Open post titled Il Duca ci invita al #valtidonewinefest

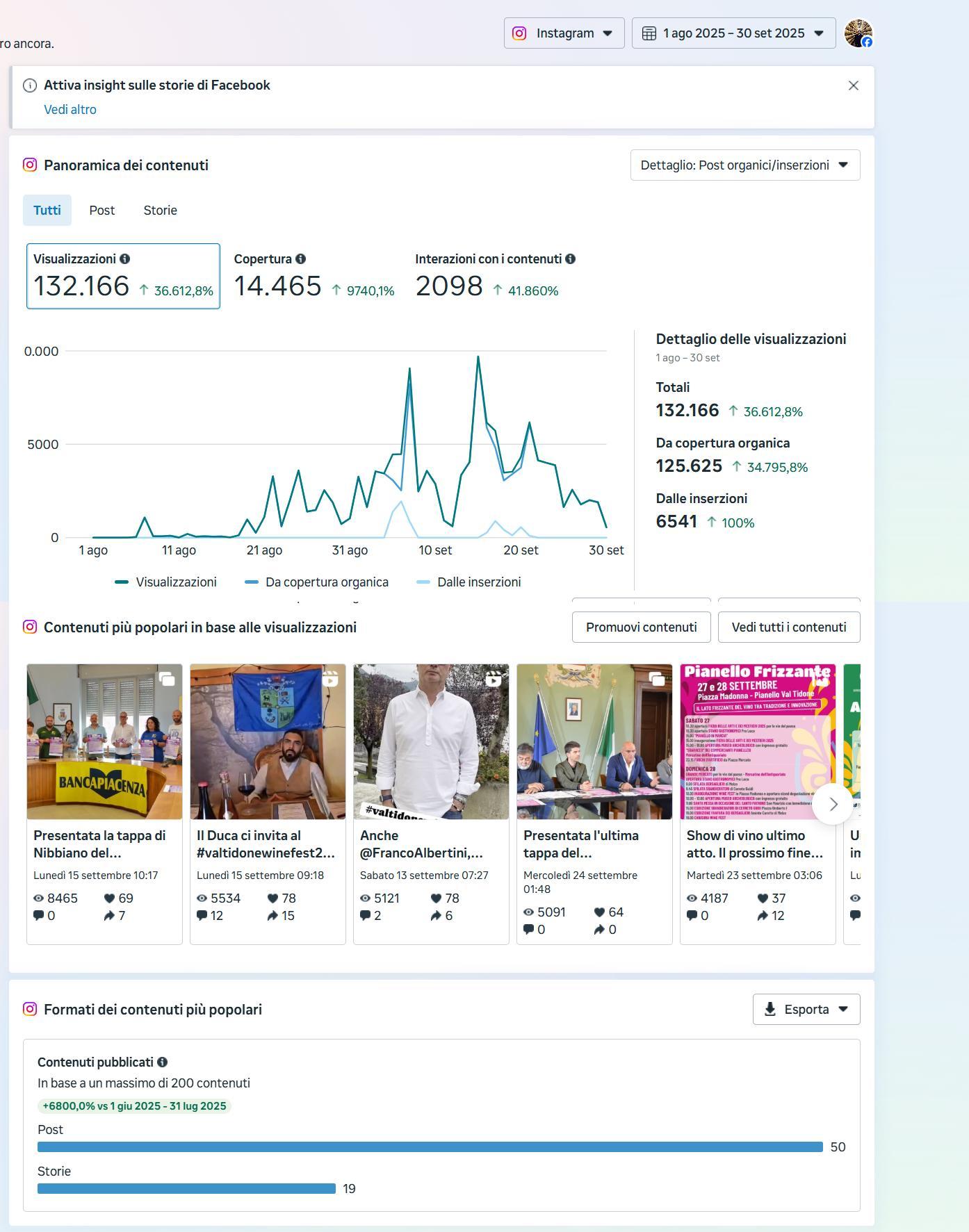click(x=266, y=844)
